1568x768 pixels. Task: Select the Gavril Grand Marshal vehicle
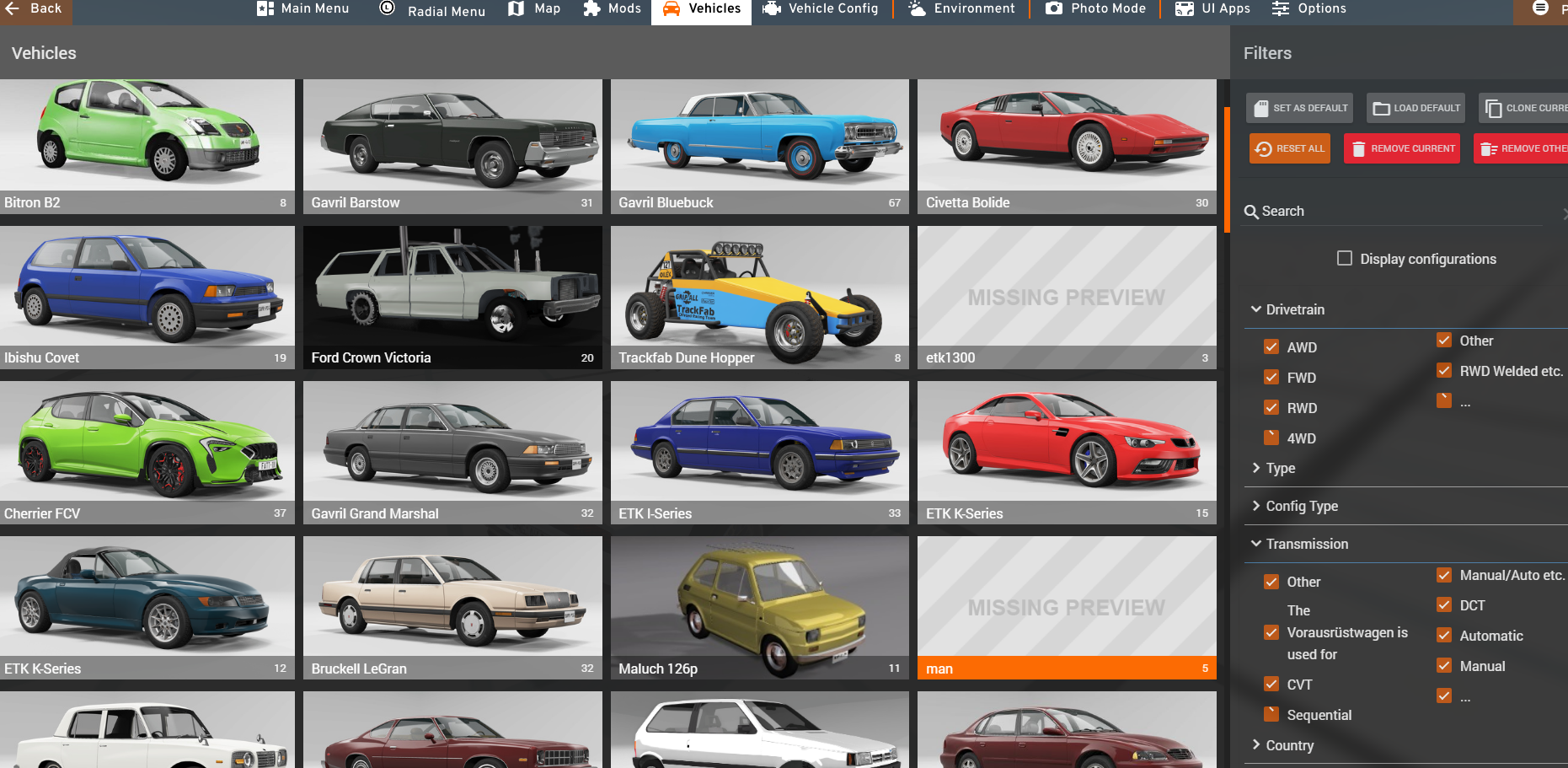[452, 453]
